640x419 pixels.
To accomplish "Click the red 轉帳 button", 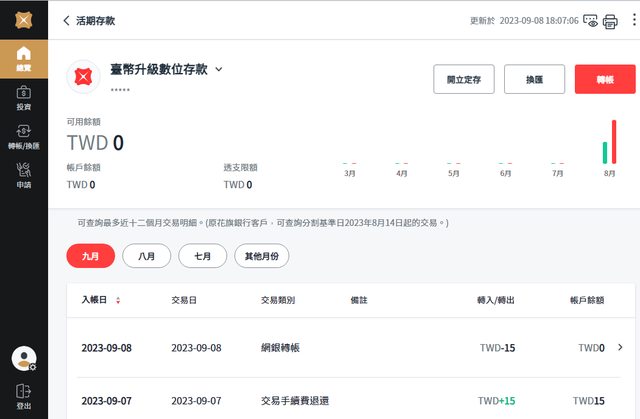I will (605, 79).
